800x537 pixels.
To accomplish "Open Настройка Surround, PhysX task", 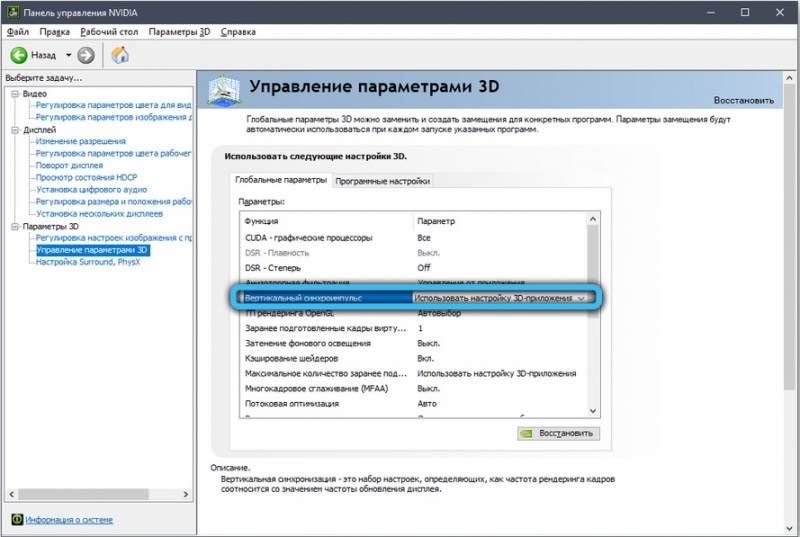I will click(x=88, y=262).
